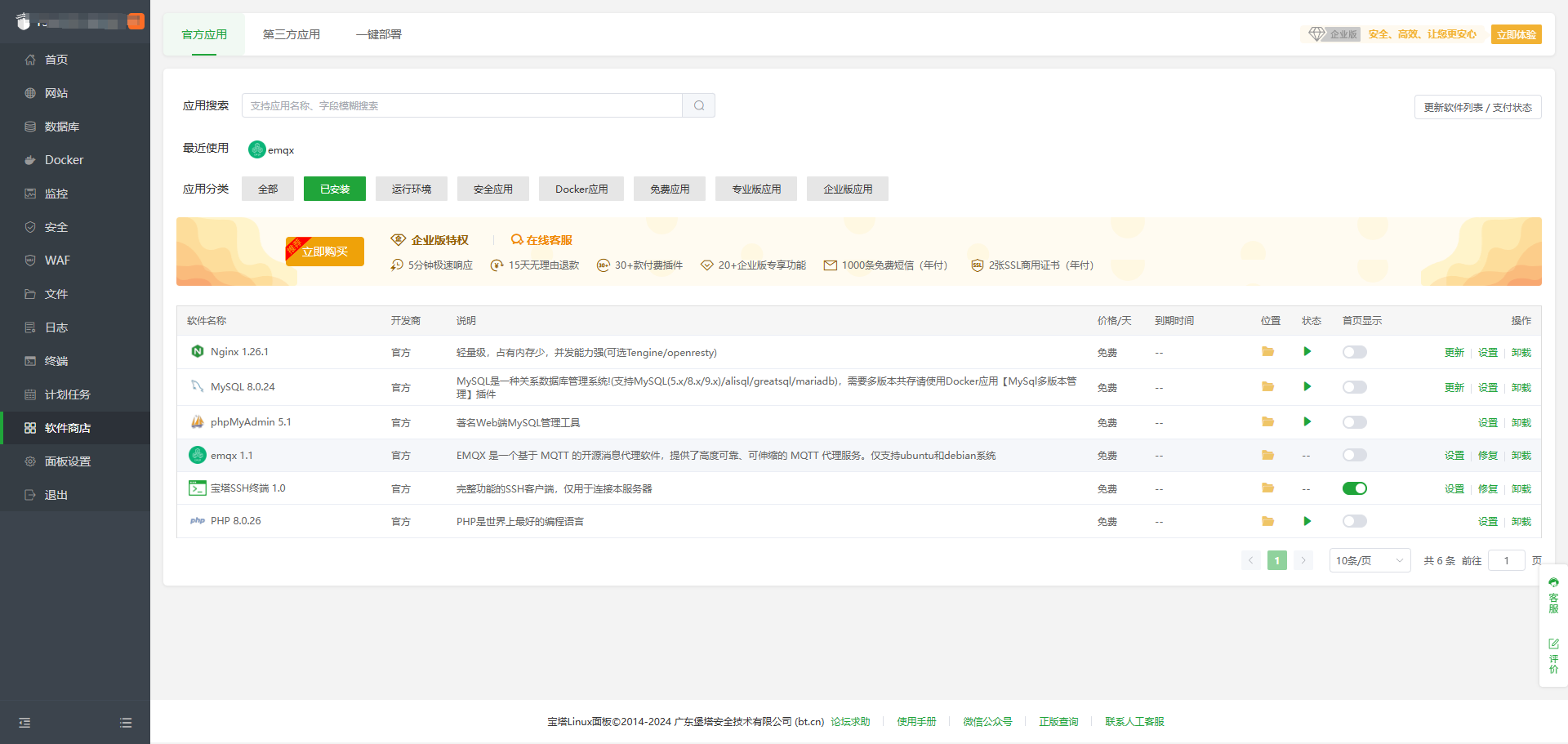
Task: Click 退出 in the sidebar
Action: [x=75, y=495]
